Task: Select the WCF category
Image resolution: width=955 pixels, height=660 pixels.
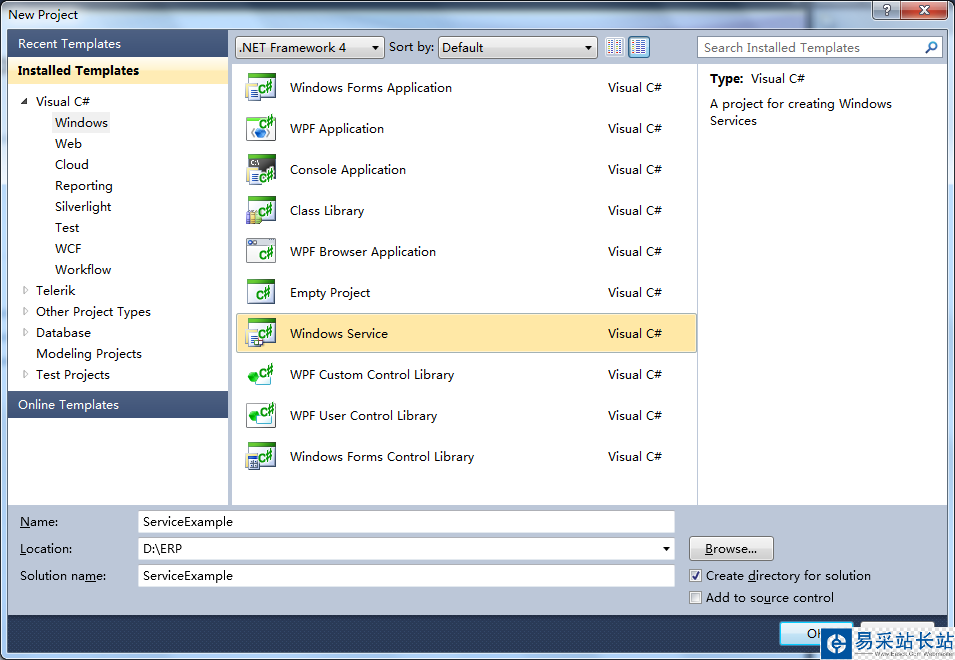Action: point(68,248)
